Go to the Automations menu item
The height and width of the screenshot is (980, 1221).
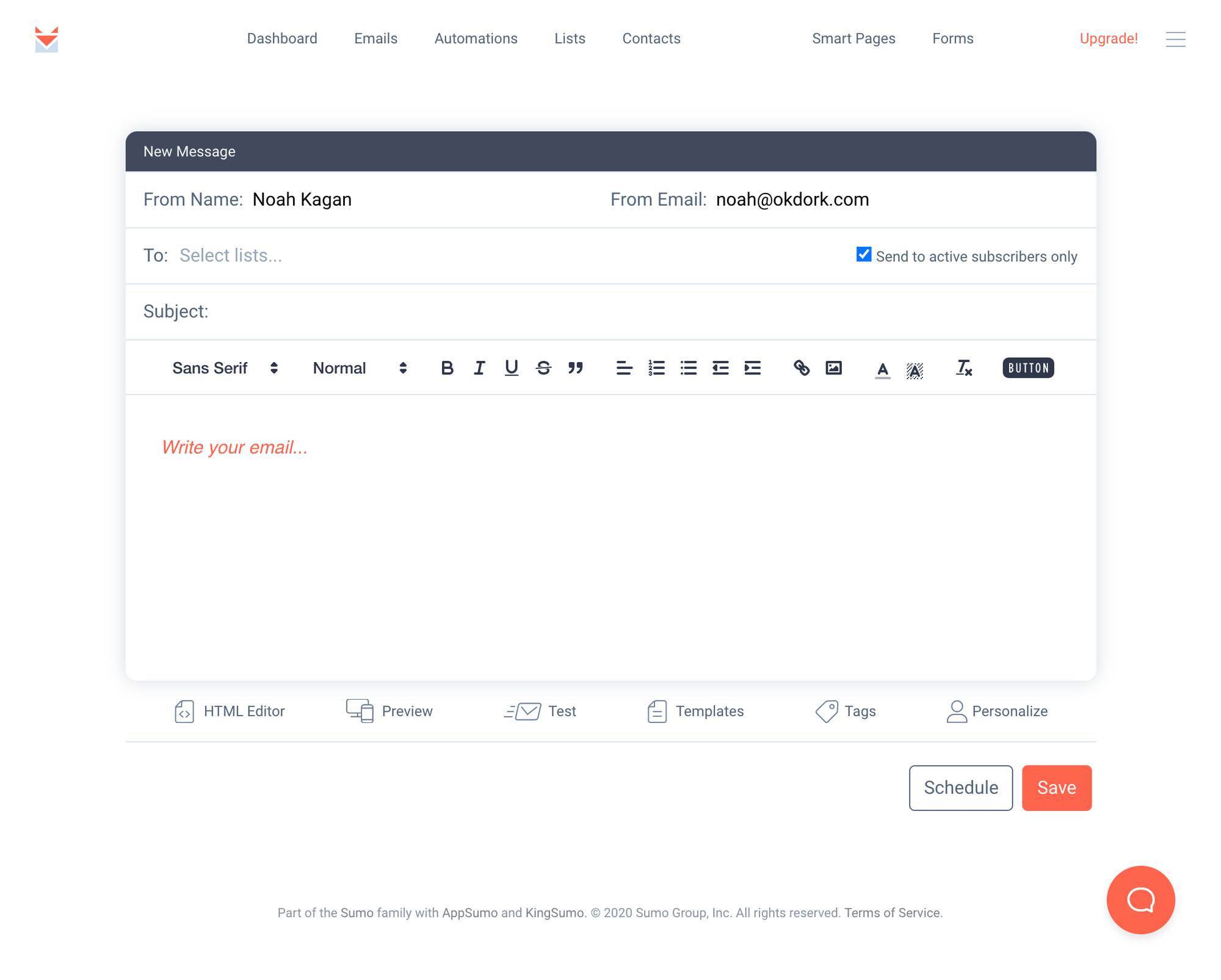[x=476, y=38]
